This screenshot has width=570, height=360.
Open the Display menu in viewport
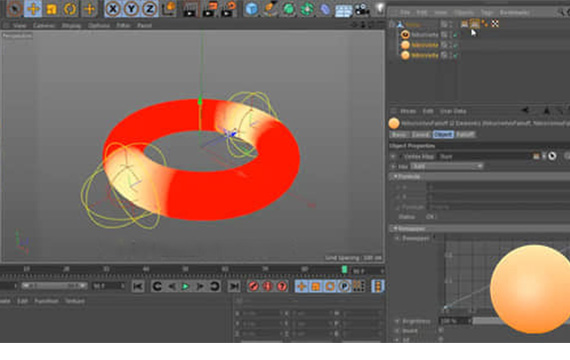click(71, 25)
